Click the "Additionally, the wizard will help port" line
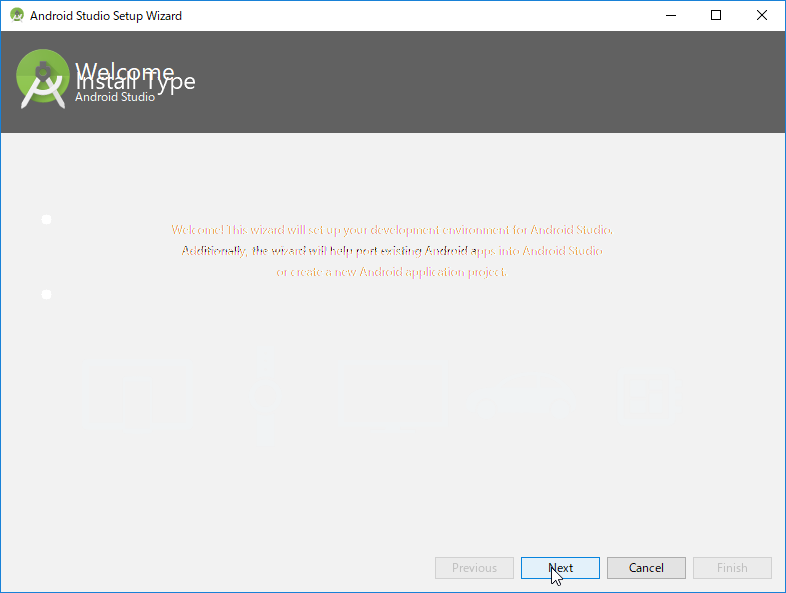Image resolution: width=786 pixels, height=593 pixels. 392,251
